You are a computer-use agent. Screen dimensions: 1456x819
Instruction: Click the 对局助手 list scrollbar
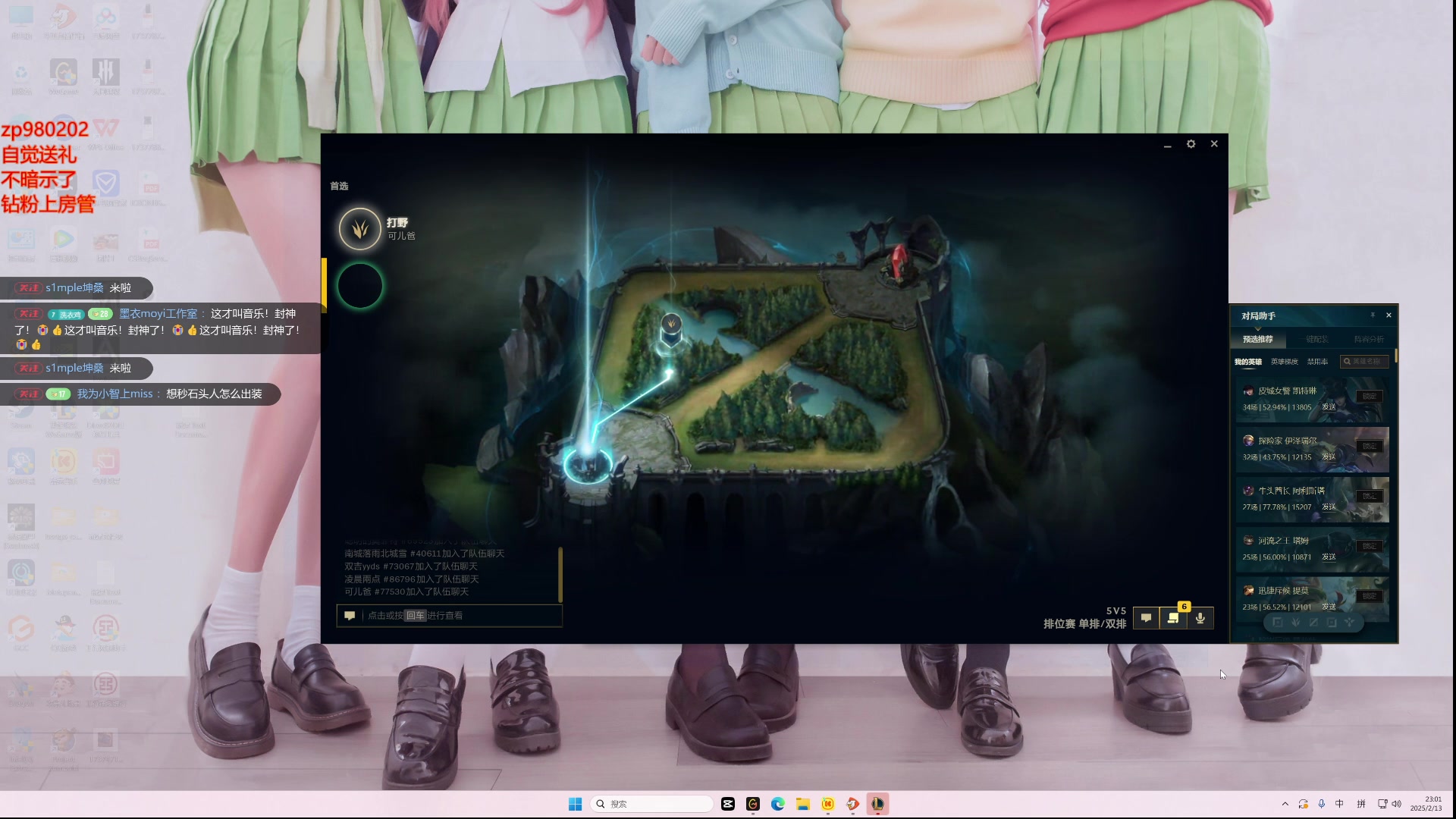(1395, 356)
